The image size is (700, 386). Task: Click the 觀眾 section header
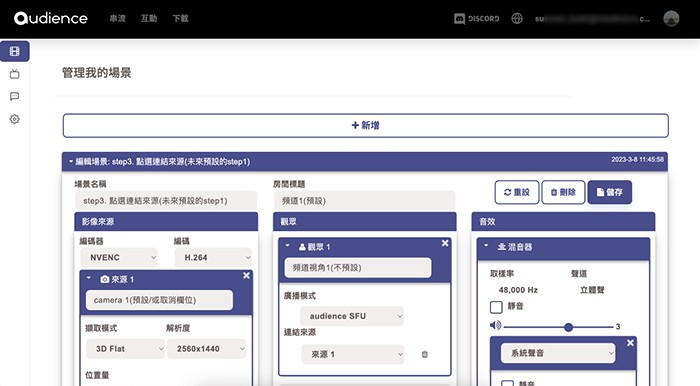[364, 221]
